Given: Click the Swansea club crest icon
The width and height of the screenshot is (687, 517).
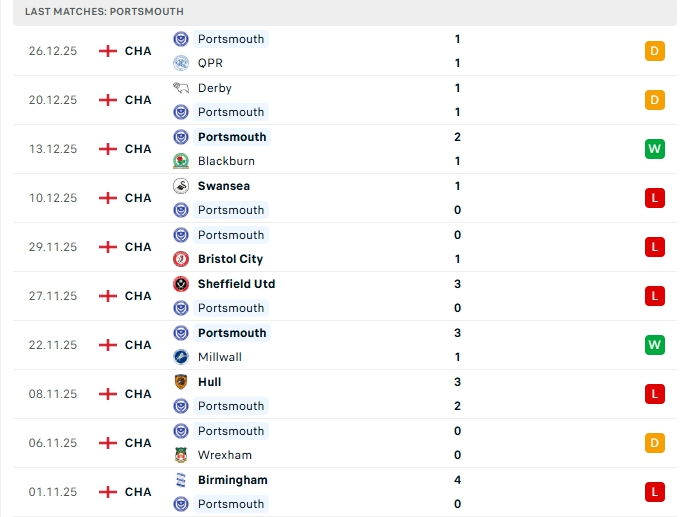Looking at the screenshot, I should coord(181,186).
